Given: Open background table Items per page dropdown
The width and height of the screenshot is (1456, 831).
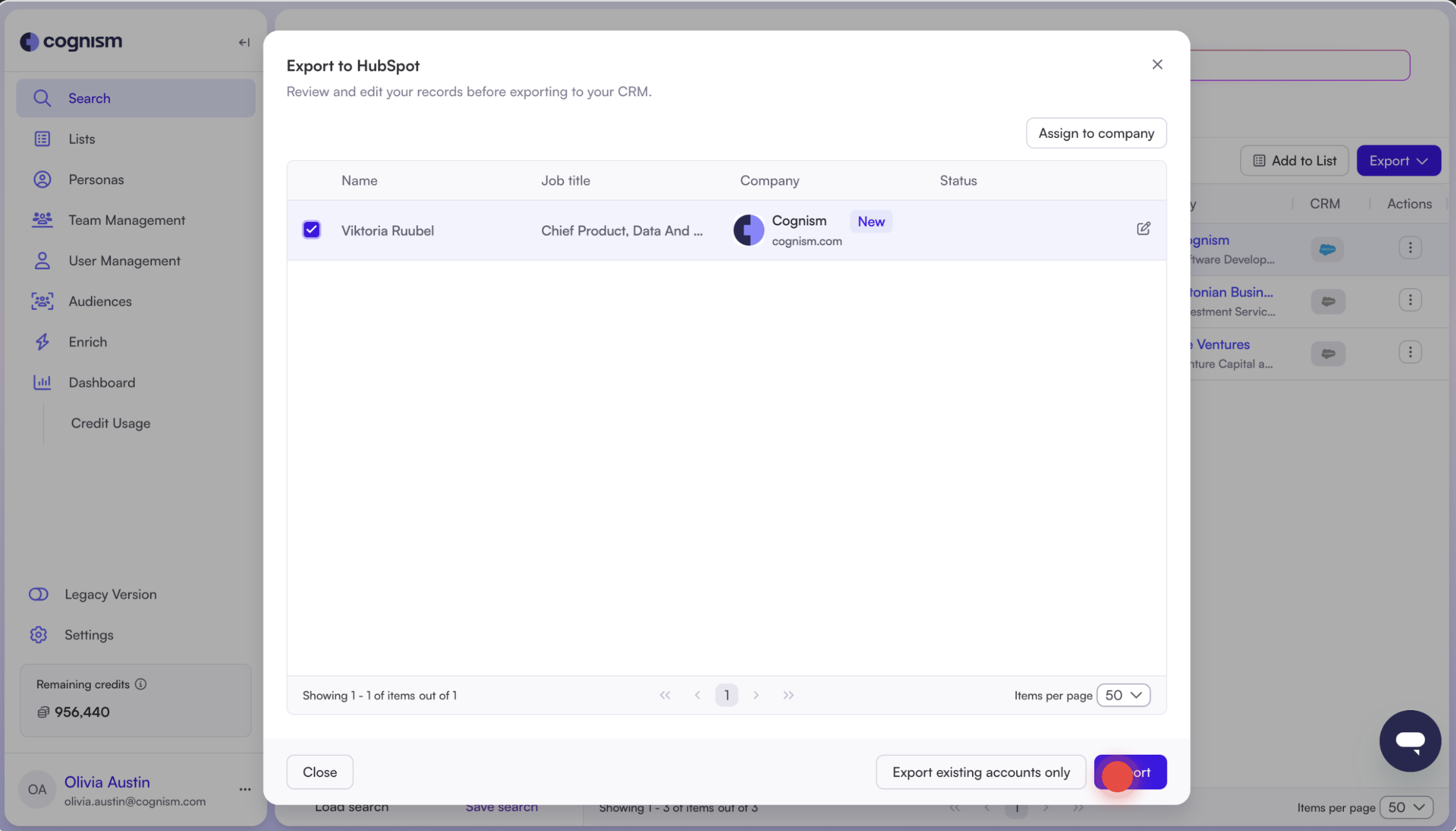Looking at the screenshot, I should point(1406,808).
